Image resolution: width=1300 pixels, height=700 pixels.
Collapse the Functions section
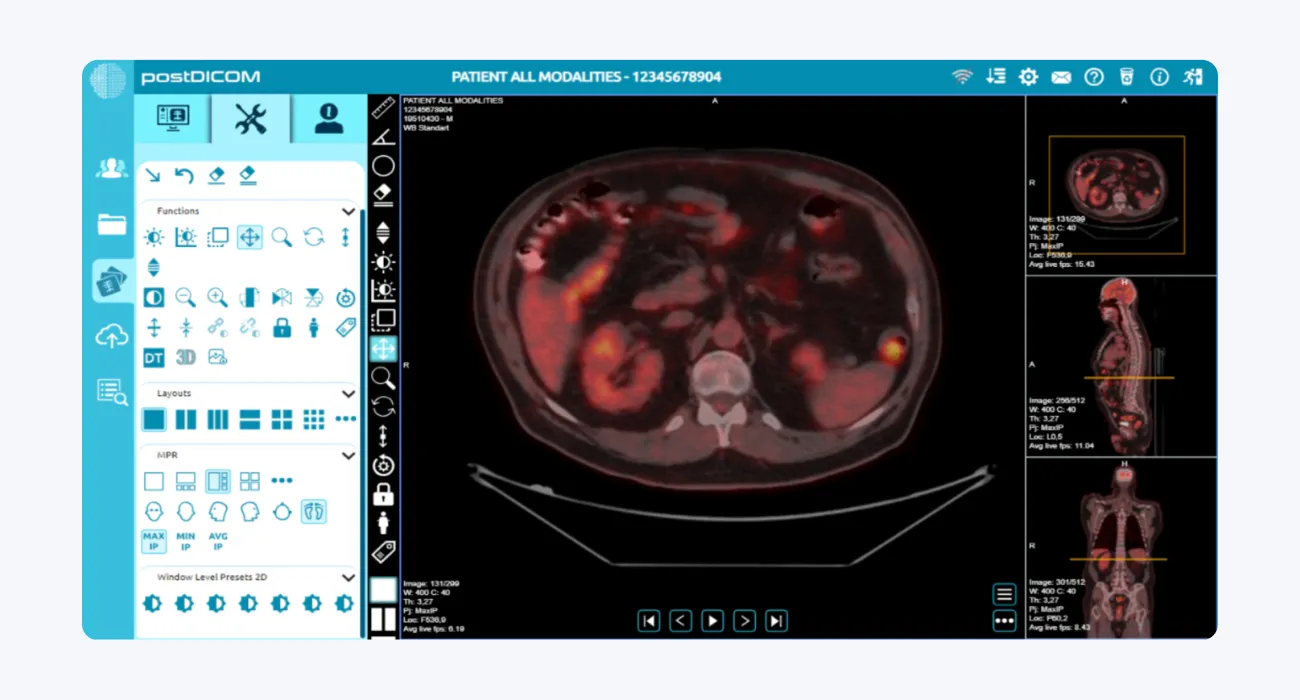349,211
